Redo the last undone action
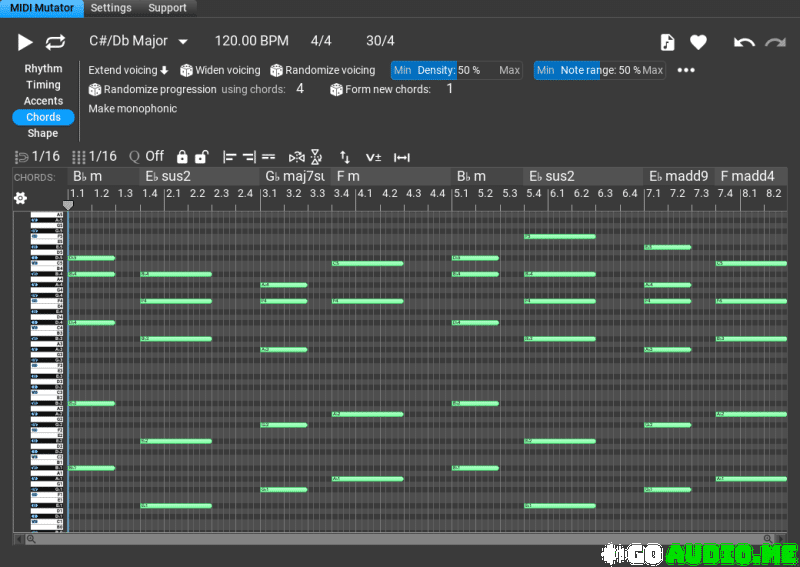This screenshot has height=567, width=800. point(776,42)
